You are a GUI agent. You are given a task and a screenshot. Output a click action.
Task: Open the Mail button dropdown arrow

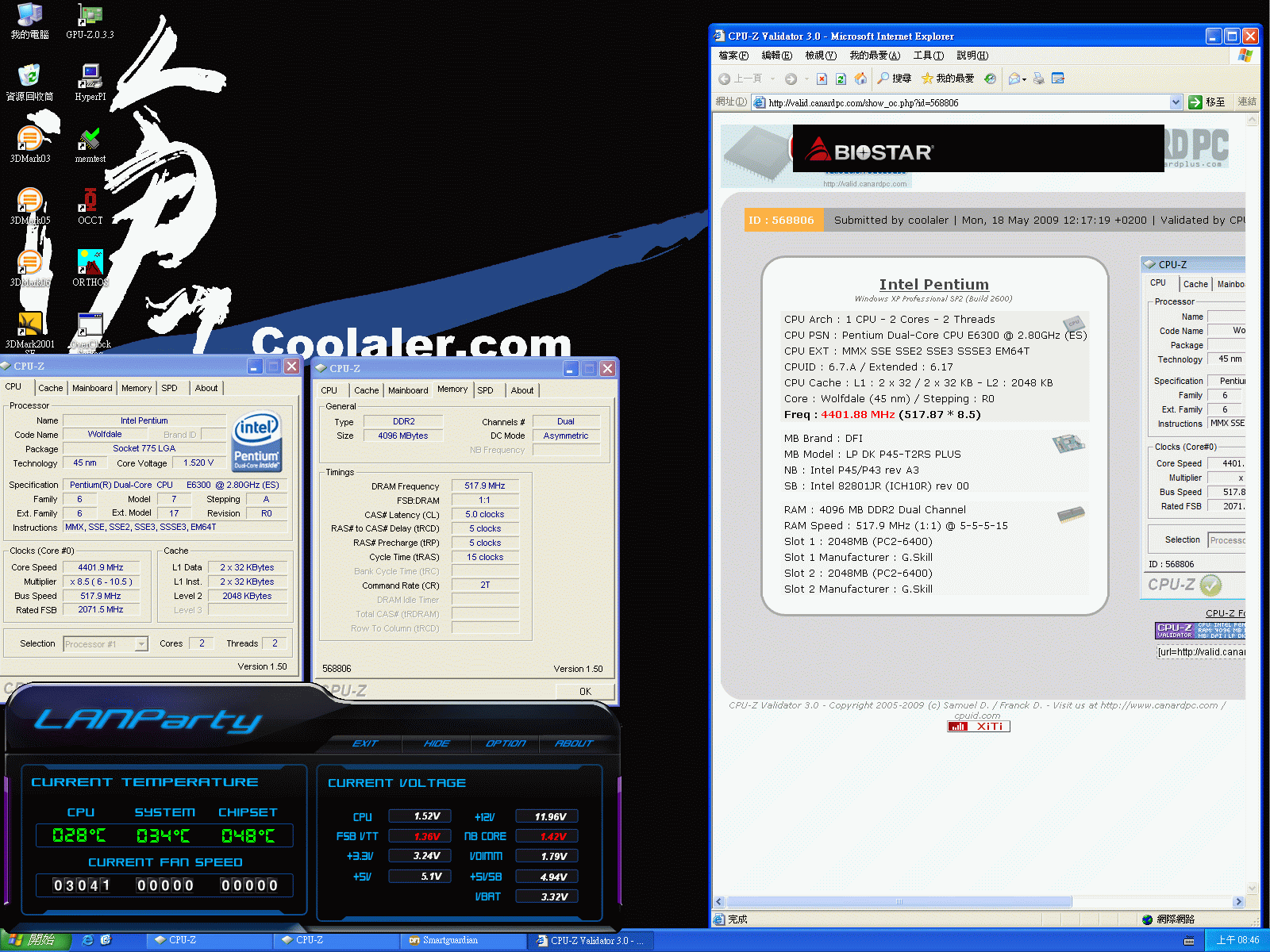[1024, 79]
